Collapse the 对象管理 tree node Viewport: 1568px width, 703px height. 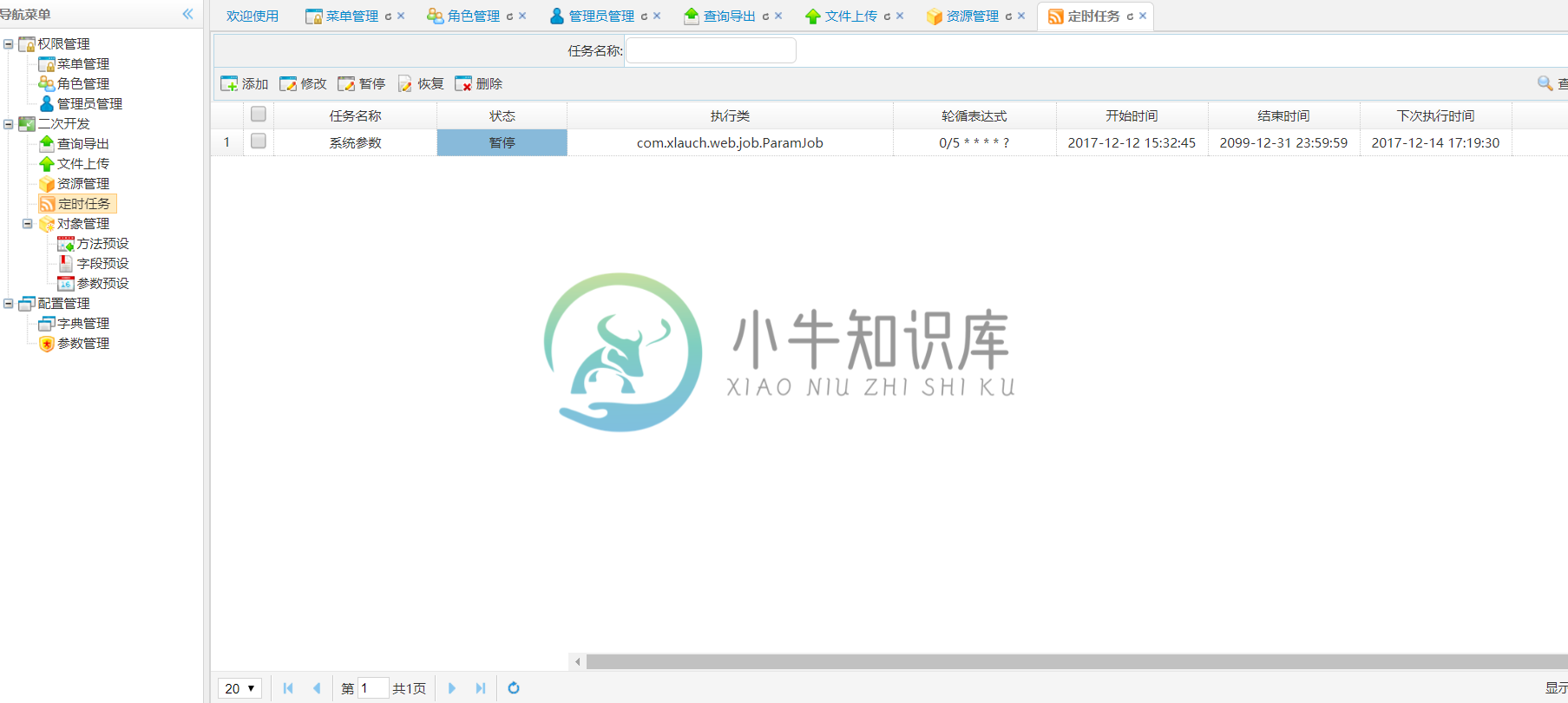pyautogui.click(x=28, y=224)
